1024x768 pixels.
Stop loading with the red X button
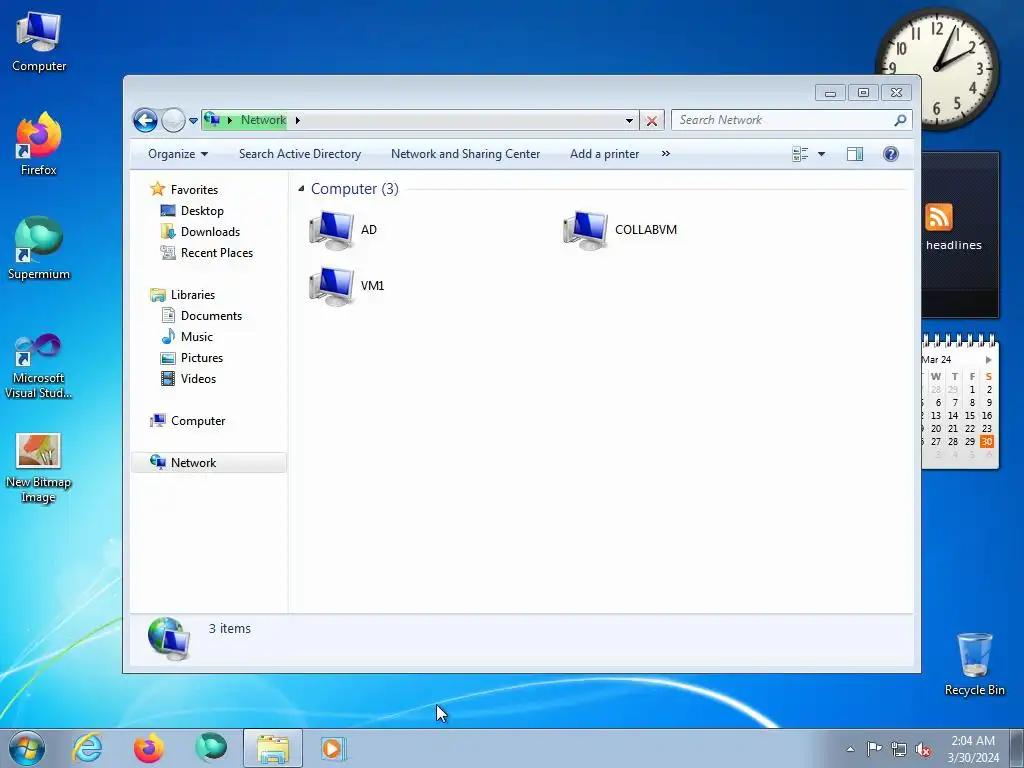pos(652,121)
